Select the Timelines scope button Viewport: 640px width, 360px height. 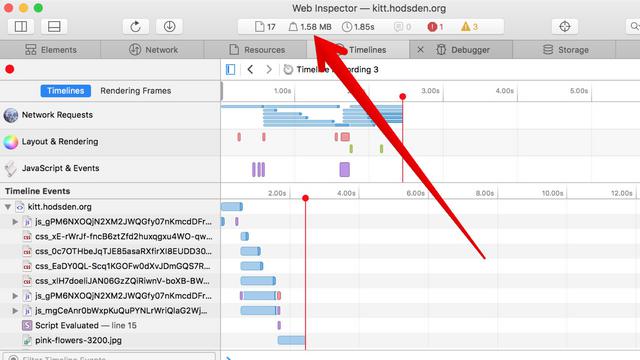(x=65, y=91)
